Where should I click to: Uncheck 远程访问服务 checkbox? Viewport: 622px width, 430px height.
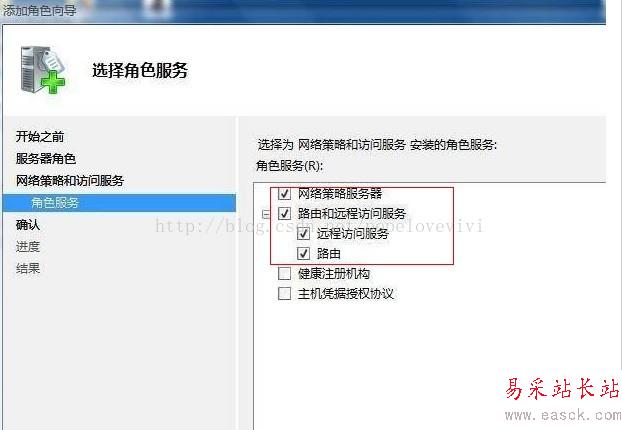[303, 234]
